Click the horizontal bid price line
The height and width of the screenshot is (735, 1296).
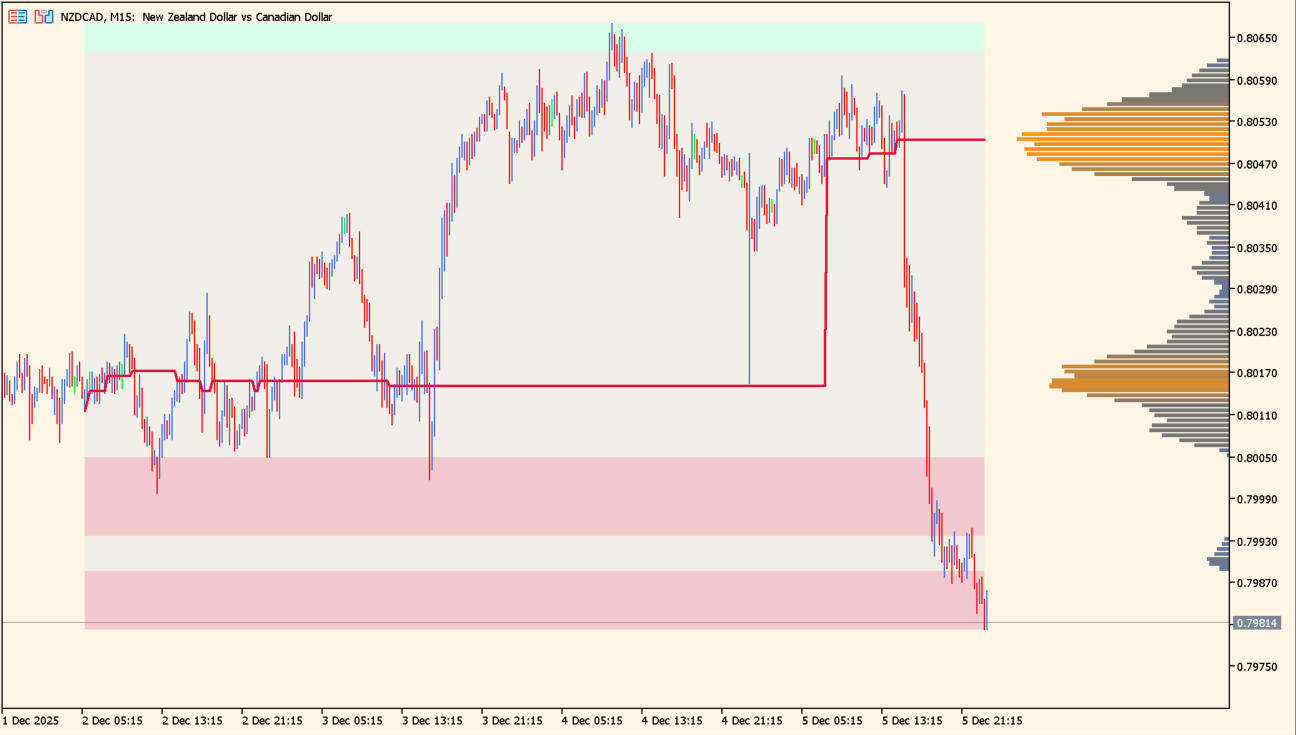pyautogui.click(x=500, y=623)
